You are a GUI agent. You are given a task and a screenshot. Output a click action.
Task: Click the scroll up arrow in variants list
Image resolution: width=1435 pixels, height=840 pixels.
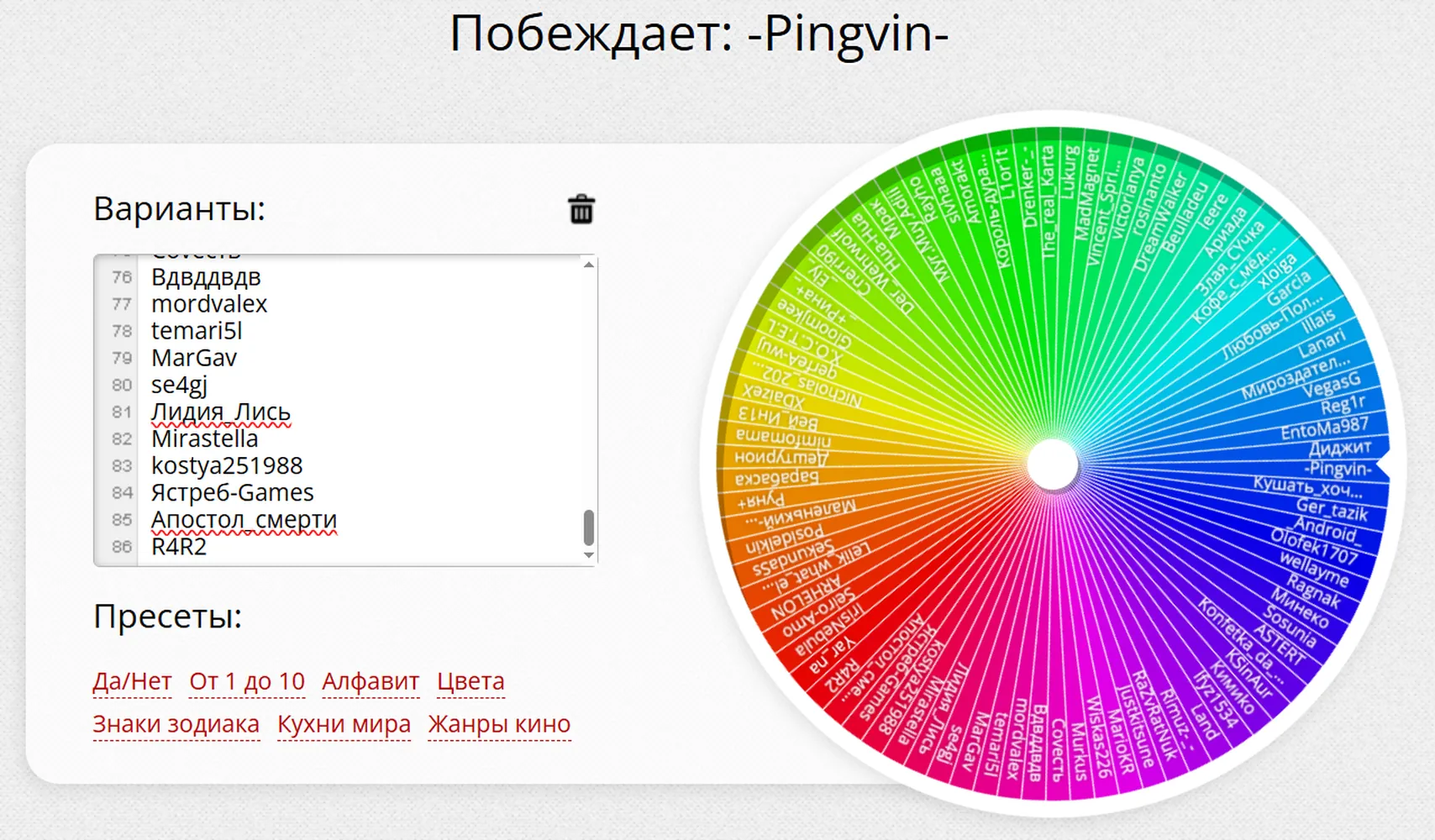[x=589, y=265]
